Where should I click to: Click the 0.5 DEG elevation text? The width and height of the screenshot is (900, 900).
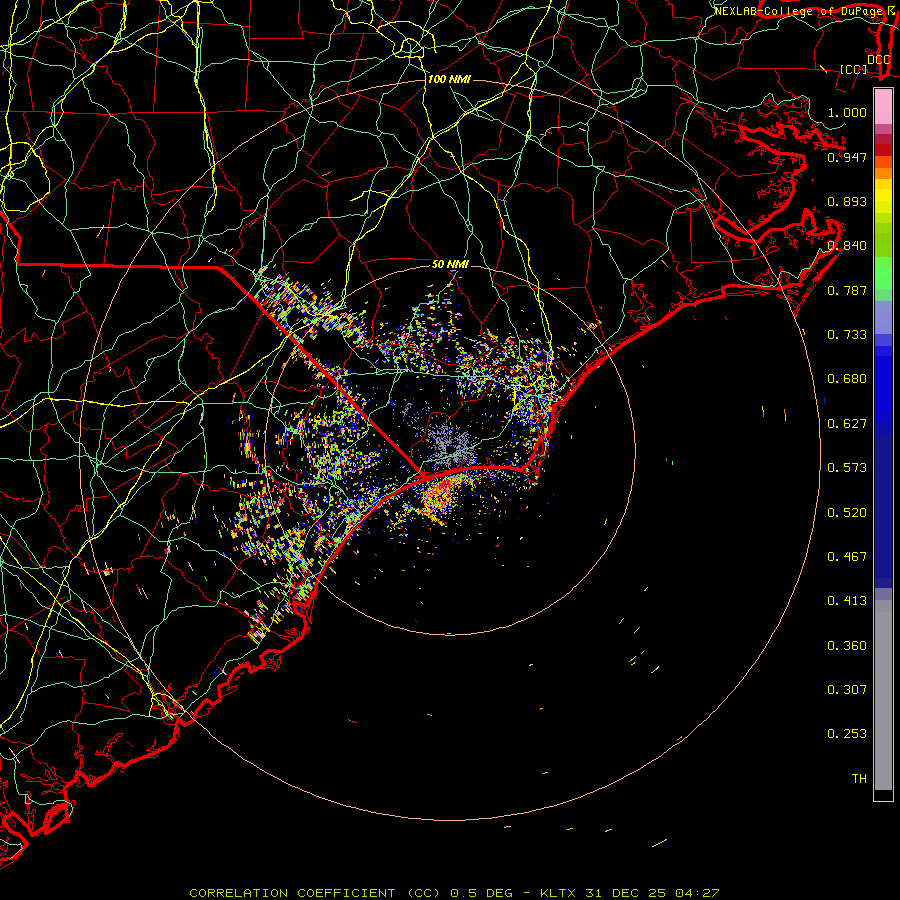[481, 893]
